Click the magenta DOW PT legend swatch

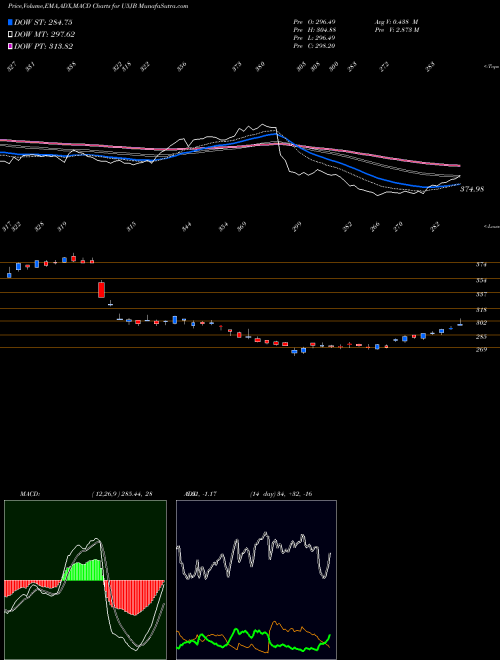click(11, 46)
